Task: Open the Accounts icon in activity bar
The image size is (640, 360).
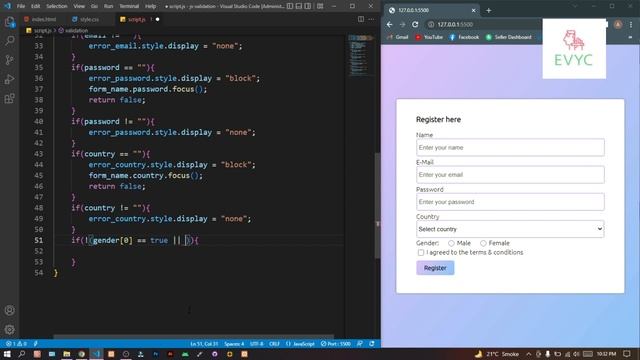Action: tap(9, 310)
